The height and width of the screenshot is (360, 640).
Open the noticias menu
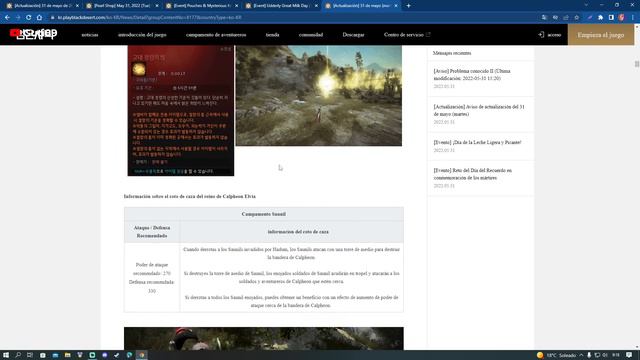click(90, 35)
